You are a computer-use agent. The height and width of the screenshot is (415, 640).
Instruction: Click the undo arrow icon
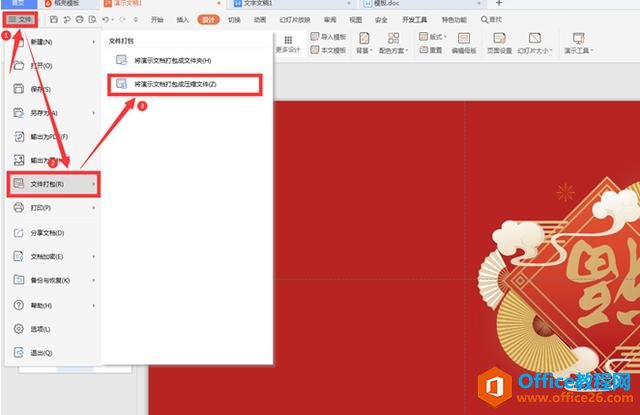(105, 20)
